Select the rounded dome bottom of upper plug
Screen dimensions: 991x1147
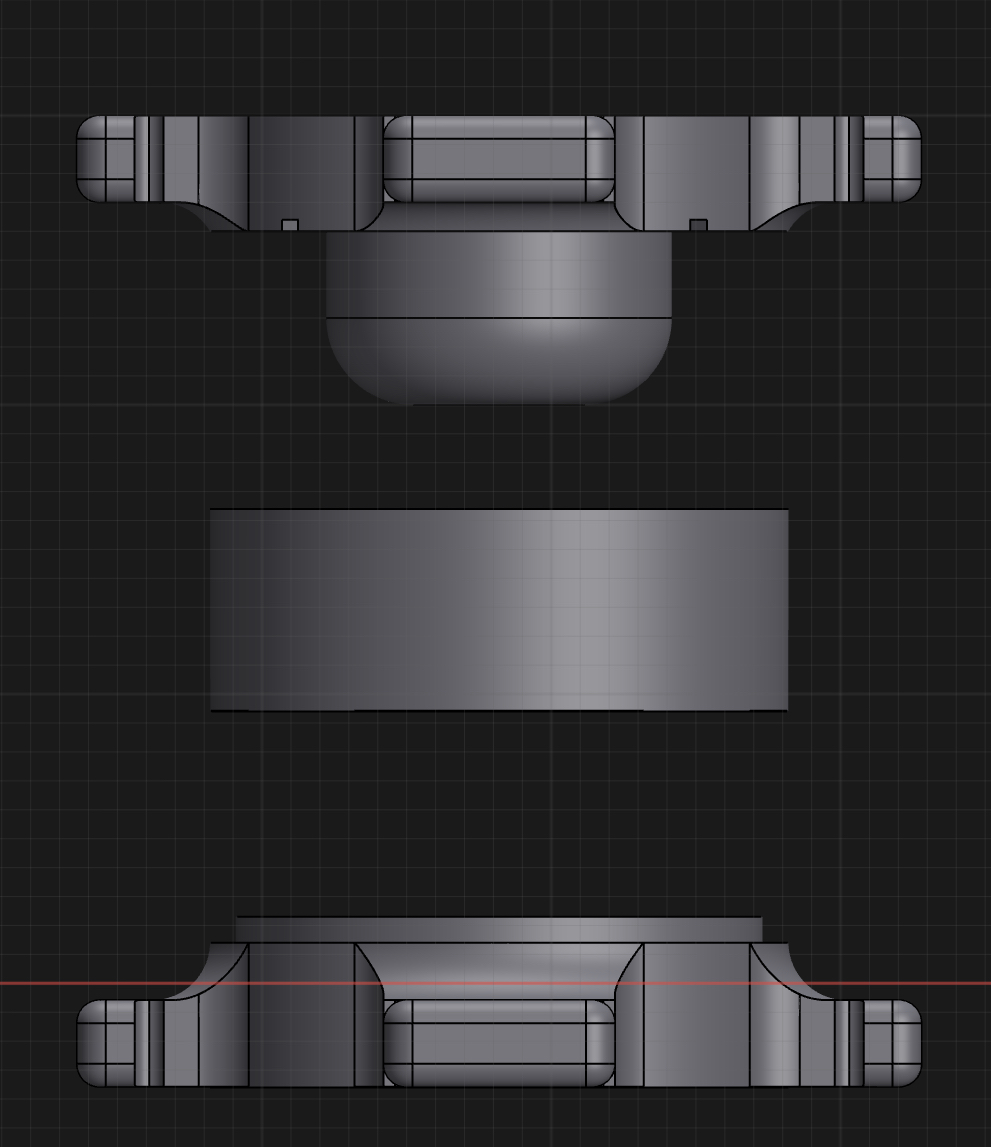coord(499,361)
